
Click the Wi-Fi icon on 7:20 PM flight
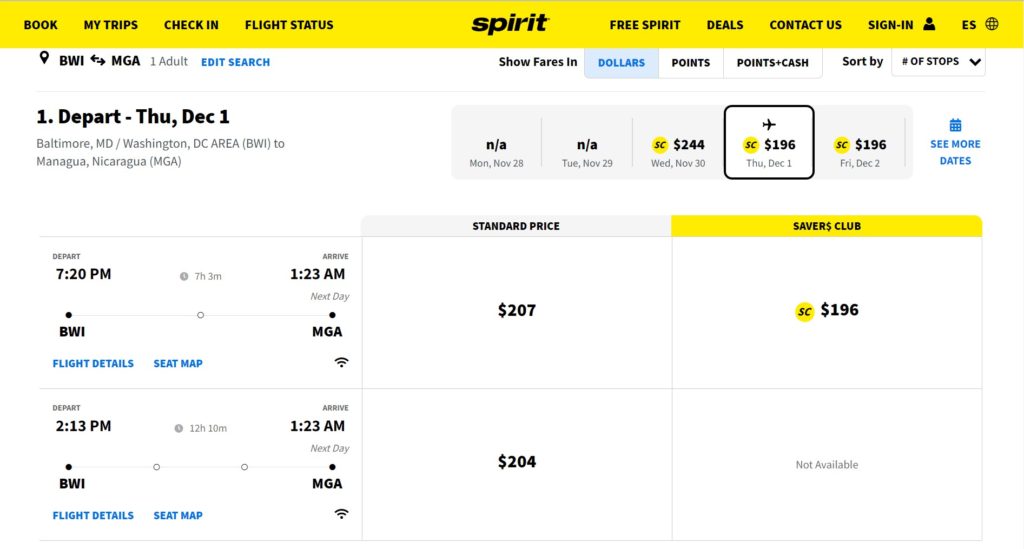click(341, 362)
